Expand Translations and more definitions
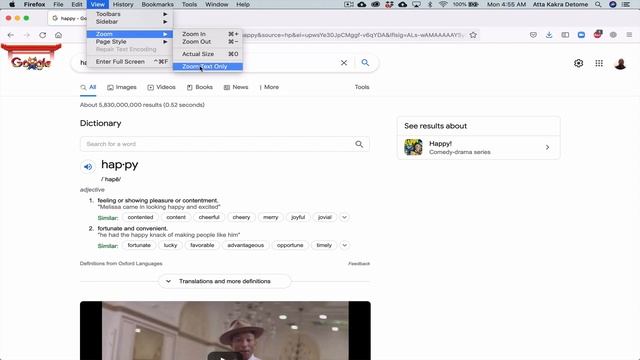Image resolution: width=640 pixels, height=360 pixels. pyautogui.click(x=224, y=281)
